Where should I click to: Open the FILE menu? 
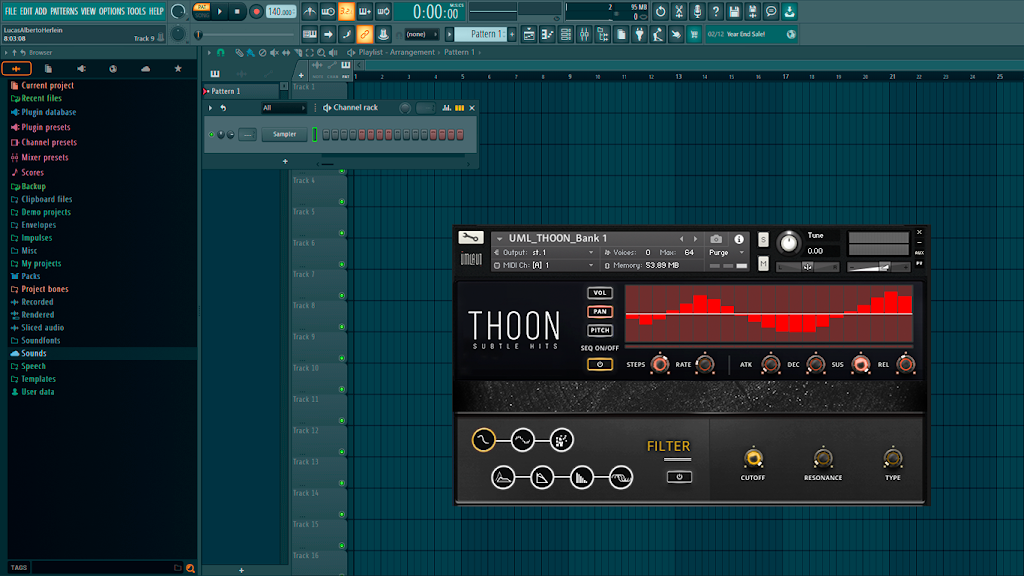click(x=10, y=11)
